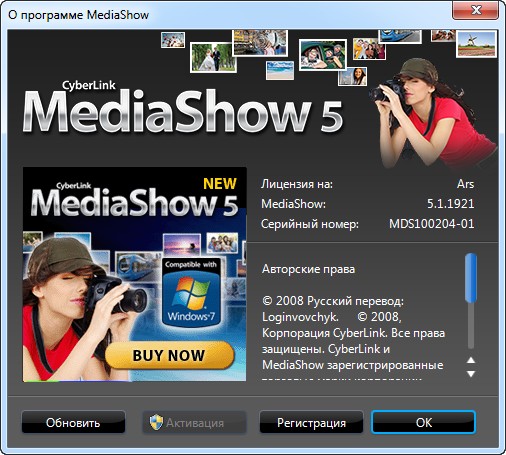
Task: Click the Серийный номер: label
Action: pyautogui.click(x=310, y=224)
